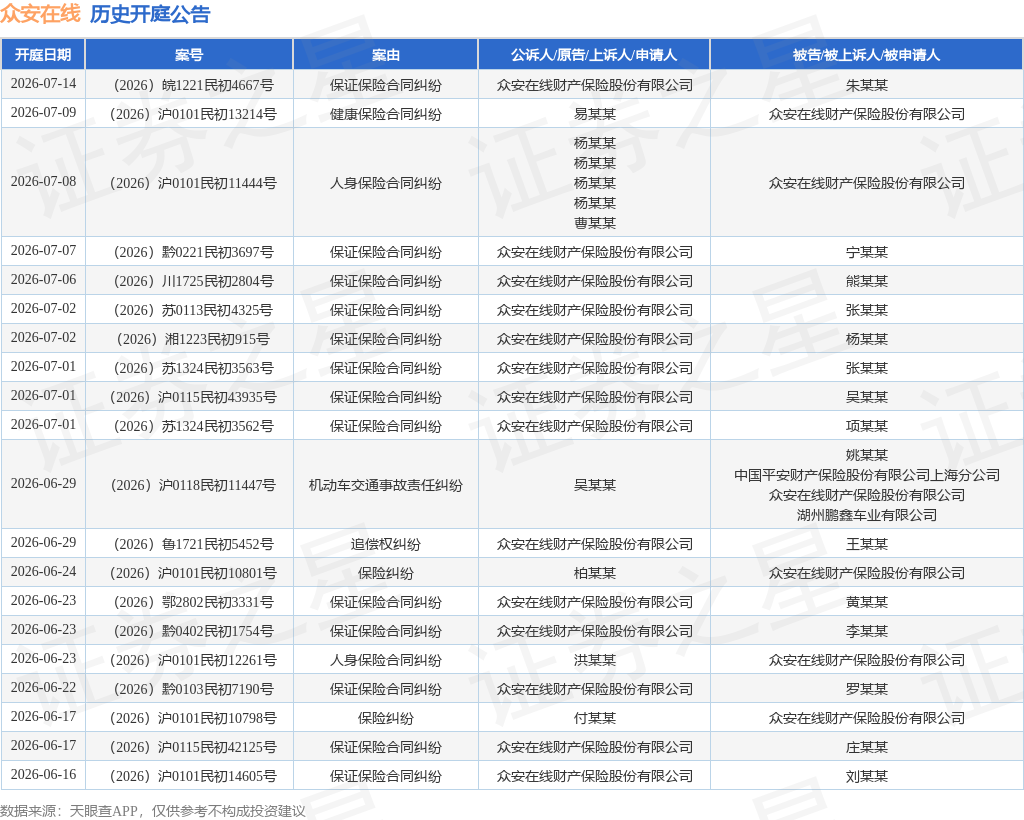Click the 公诉人/原告/上诉人/申请人 column header
1024x820 pixels.
[594, 55]
